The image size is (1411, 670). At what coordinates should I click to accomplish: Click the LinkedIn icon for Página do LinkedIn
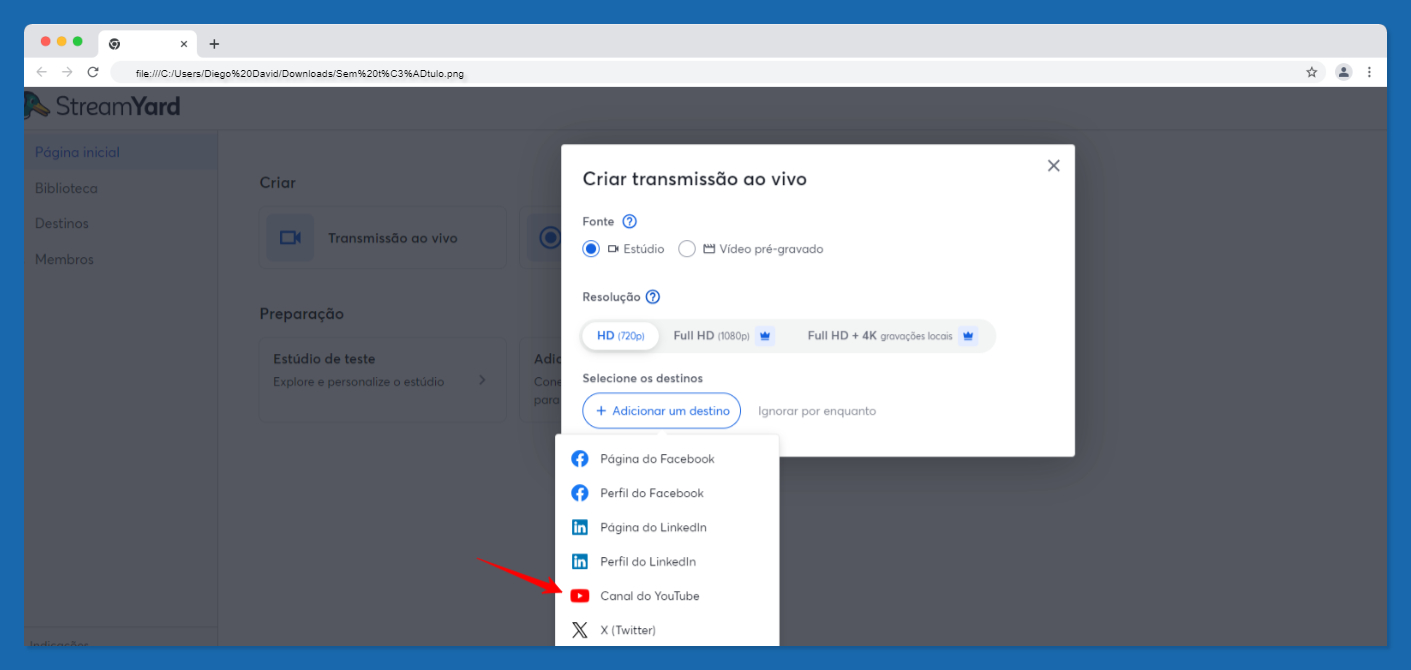tap(580, 527)
